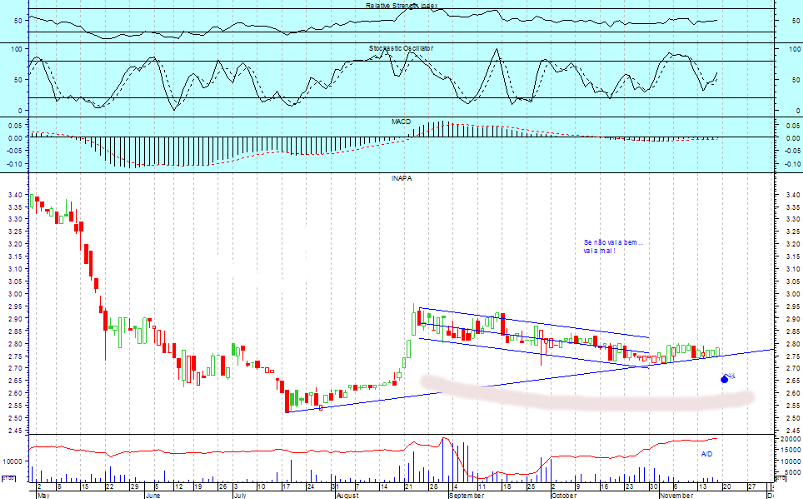
Task: Click date tick 31 on time axis
Action: 334,487
